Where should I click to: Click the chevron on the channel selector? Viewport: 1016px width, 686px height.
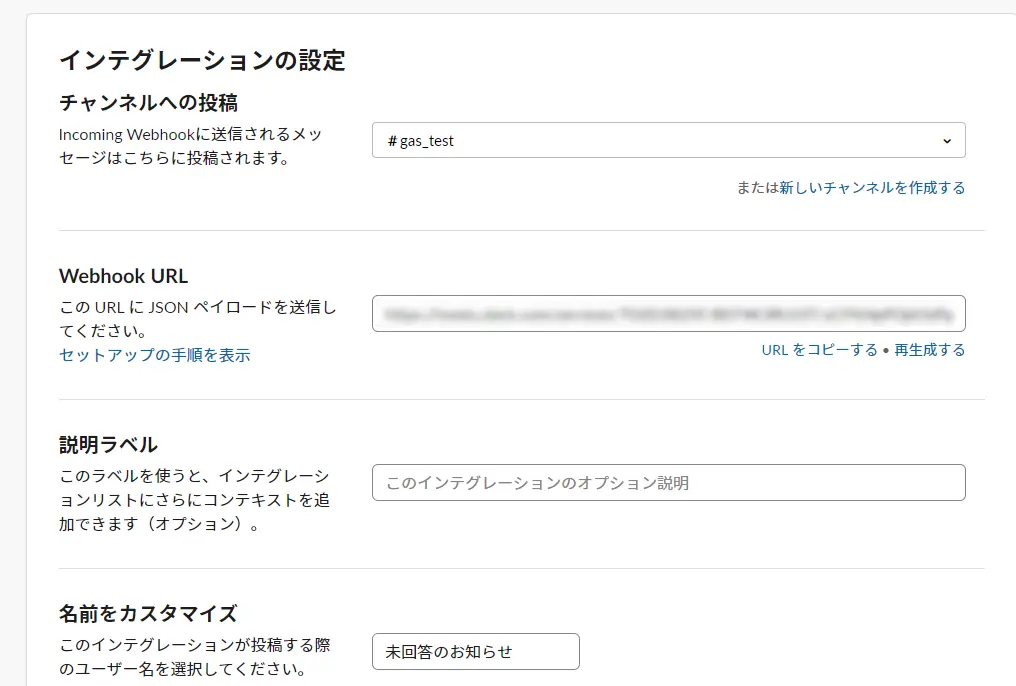pyautogui.click(x=947, y=140)
